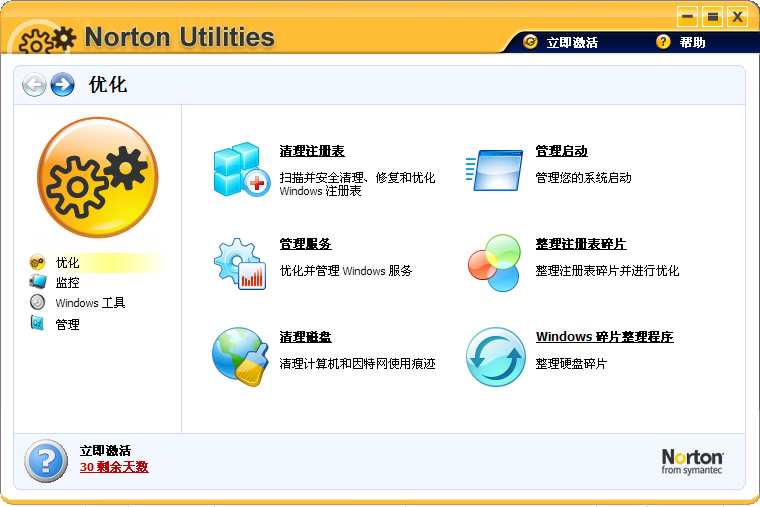
Task: Maximize the Norton Utilities window
Action: point(712,17)
